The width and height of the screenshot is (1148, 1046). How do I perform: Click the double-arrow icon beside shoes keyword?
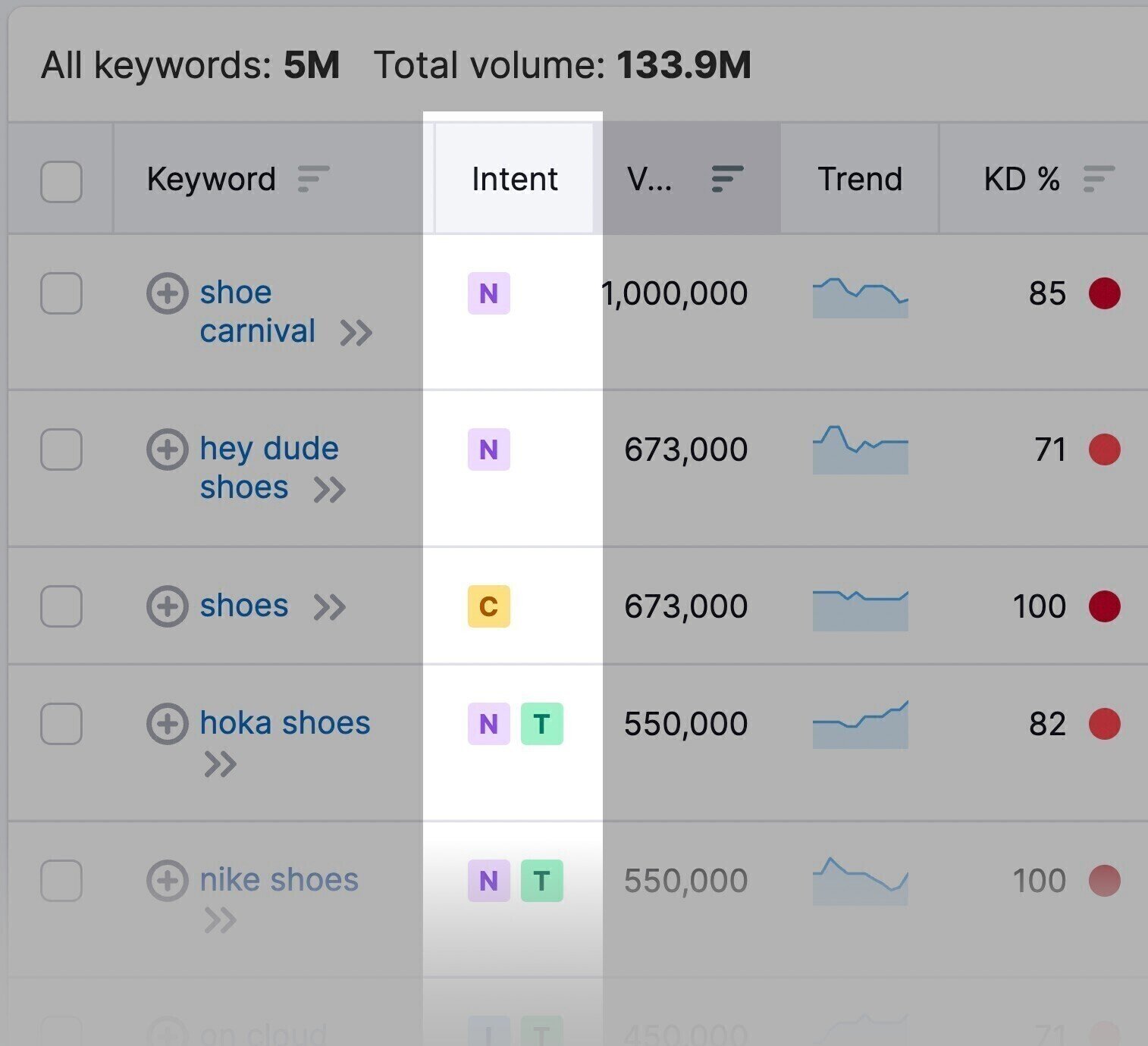click(x=331, y=606)
